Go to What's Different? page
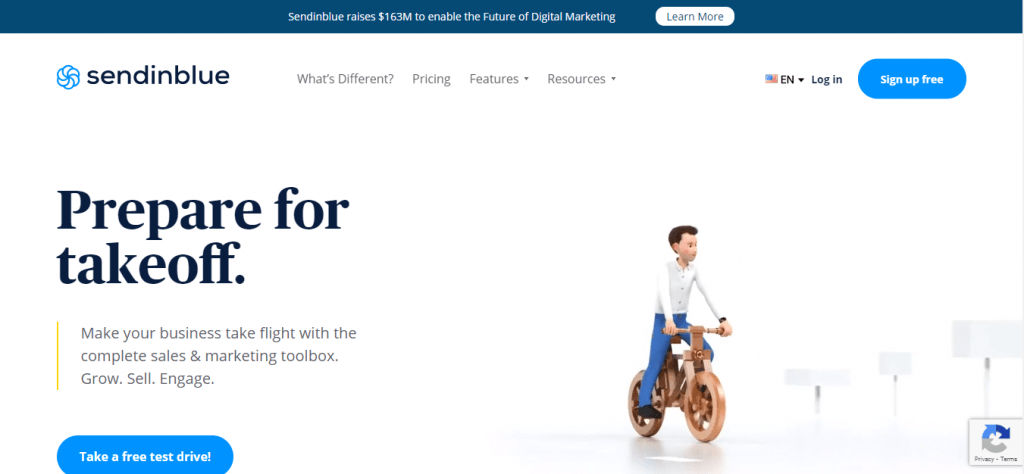Viewport: 1024px width, 474px height. [x=345, y=79]
